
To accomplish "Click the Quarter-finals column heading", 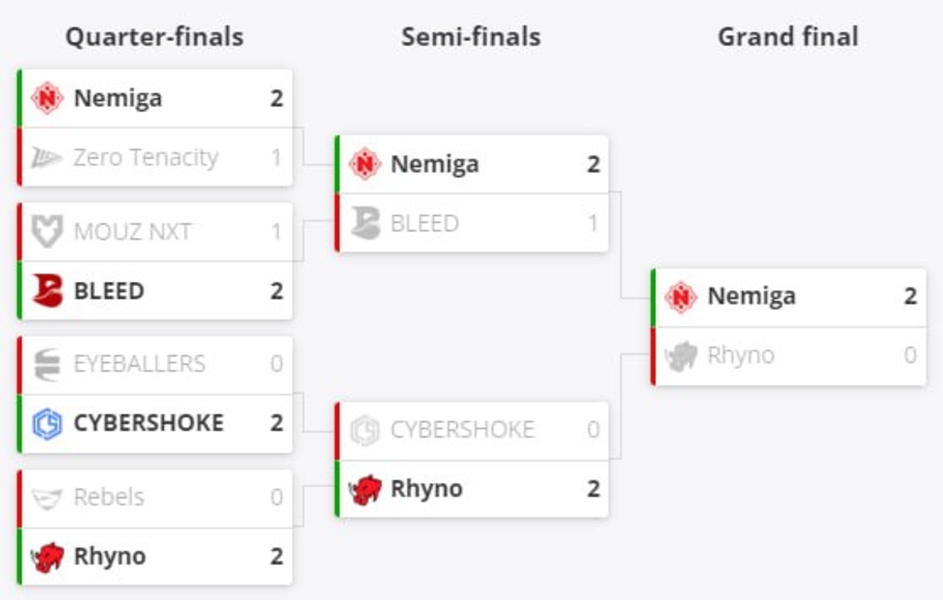I will [154, 37].
